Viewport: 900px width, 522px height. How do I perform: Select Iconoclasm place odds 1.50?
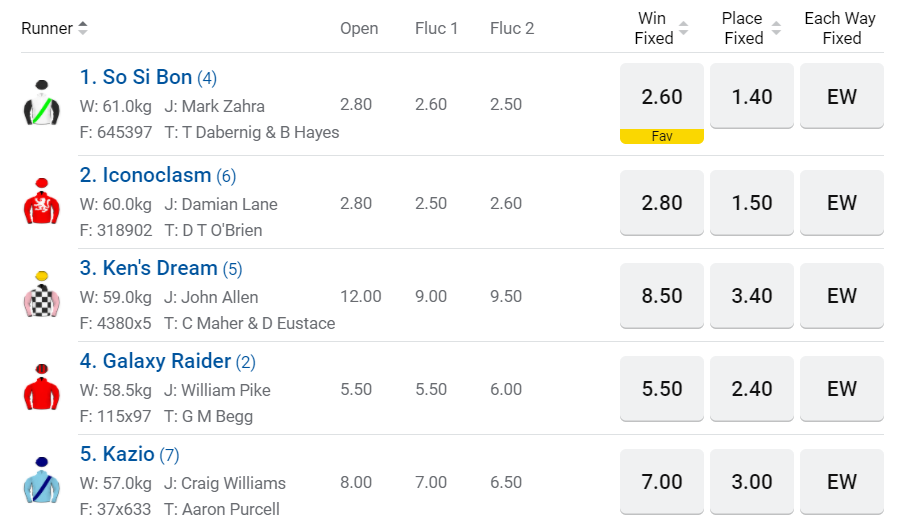752,203
